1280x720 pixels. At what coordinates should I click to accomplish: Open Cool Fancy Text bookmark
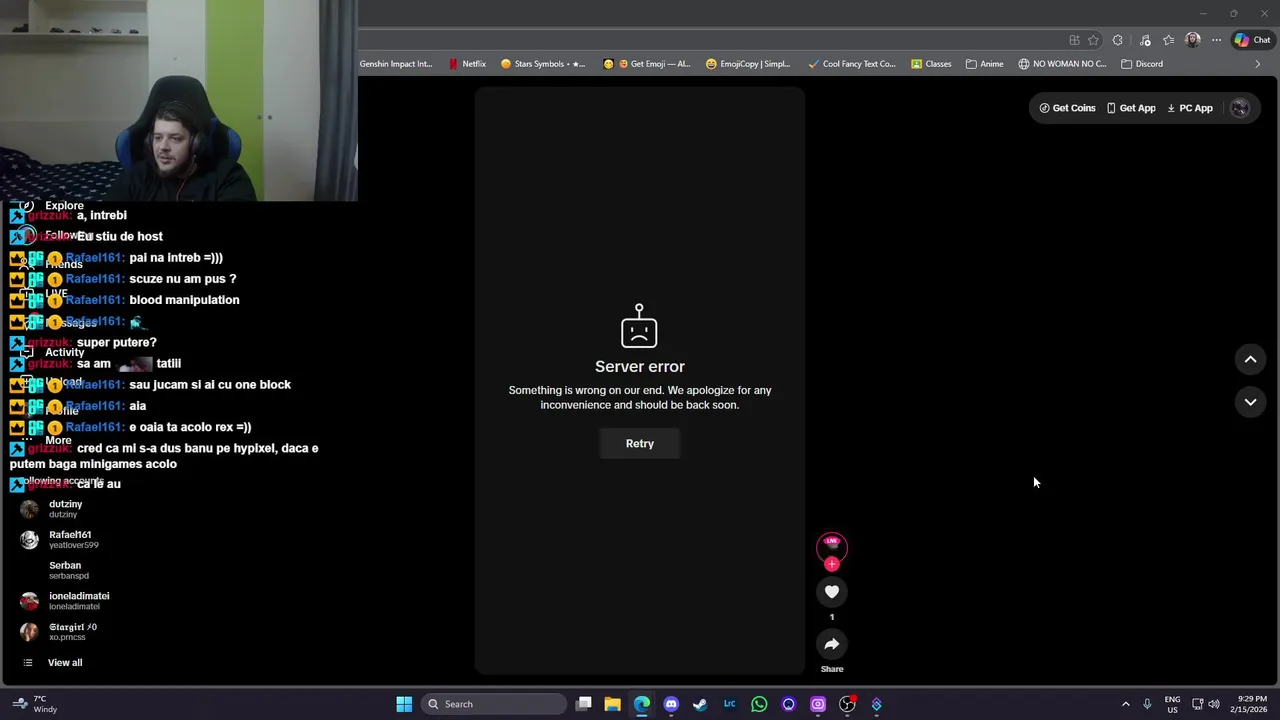click(852, 64)
